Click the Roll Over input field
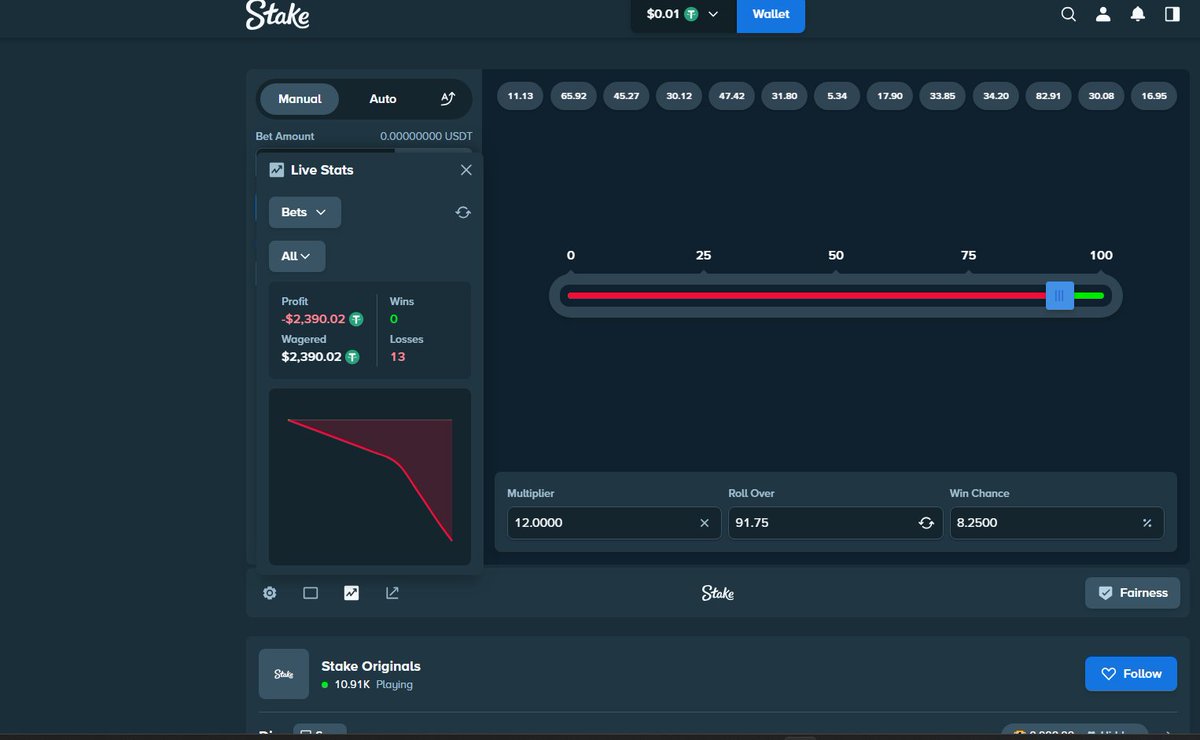The width and height of the screenshot is (1200, 740). pyautogui.click(x=835, y=523)
